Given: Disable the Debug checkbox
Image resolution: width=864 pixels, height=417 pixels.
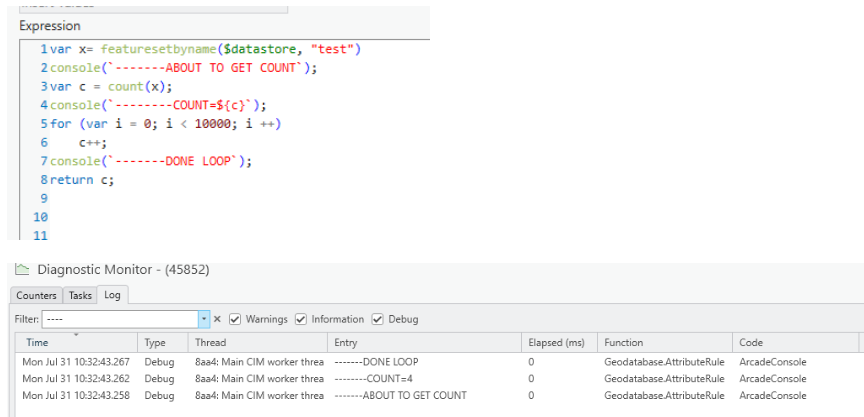Looking at the screenshot, I should pyautogui.click(x=378, y=319).
